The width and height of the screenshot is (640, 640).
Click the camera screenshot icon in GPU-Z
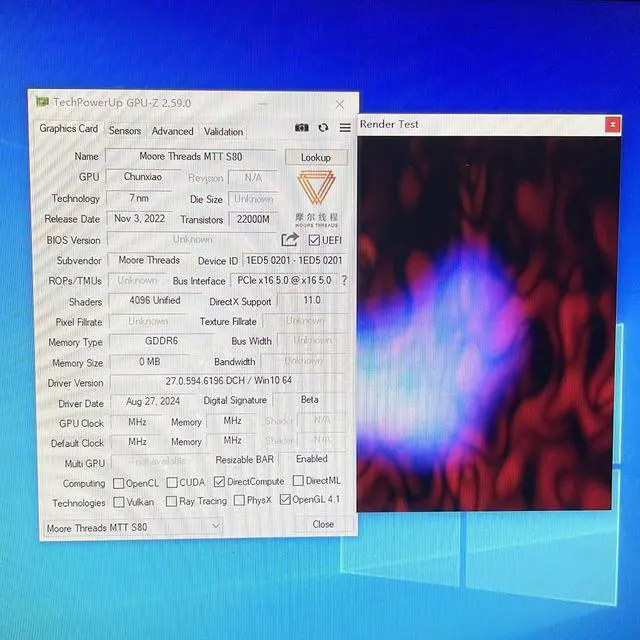click(x=302, y=128)
